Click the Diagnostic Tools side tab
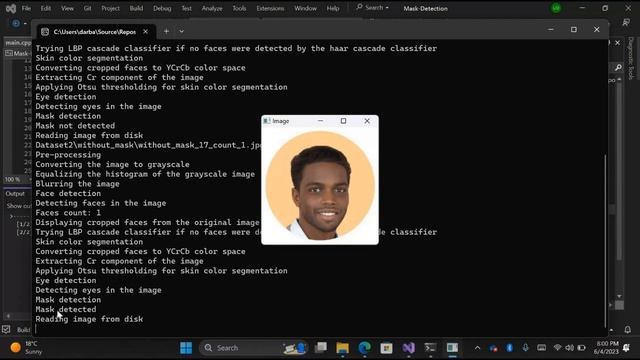Image resolution: width=640 pixels, height=360 pixels. (x=631, y=58)
